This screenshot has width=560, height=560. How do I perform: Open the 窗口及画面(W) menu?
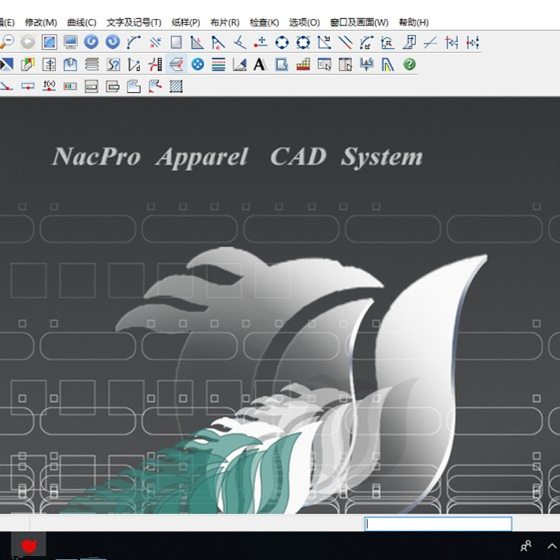(359, 22)
